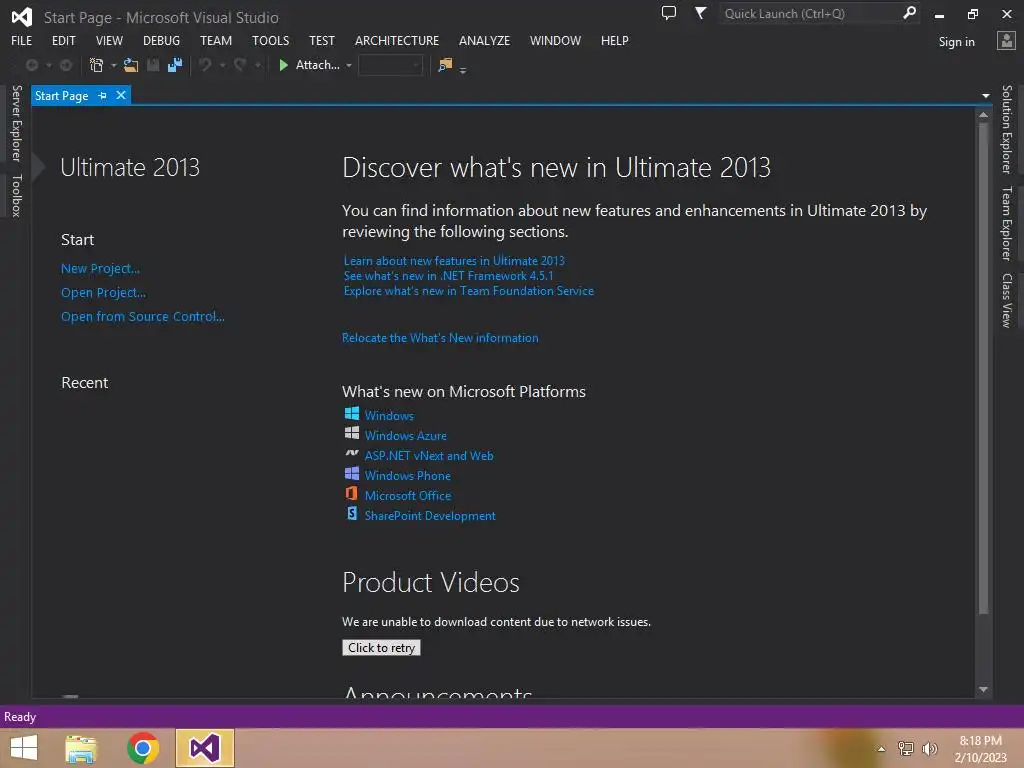The height and width of the screenshot is (768, 1024).
Task: Open the document tab list dropdown arrow
Action: pyautogui.click(x=985, y=96)
